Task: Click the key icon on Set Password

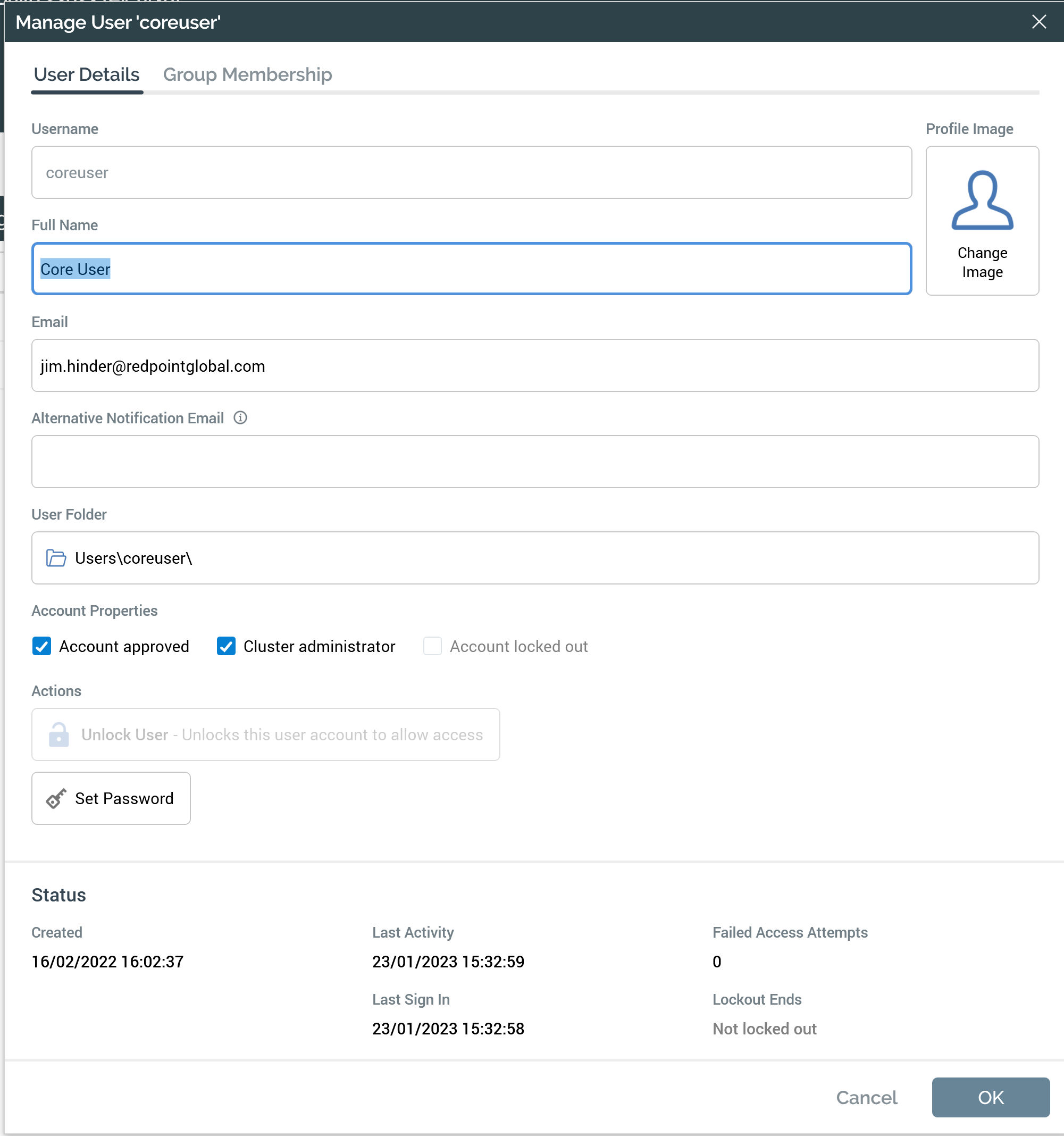Action: click(56, 798)
